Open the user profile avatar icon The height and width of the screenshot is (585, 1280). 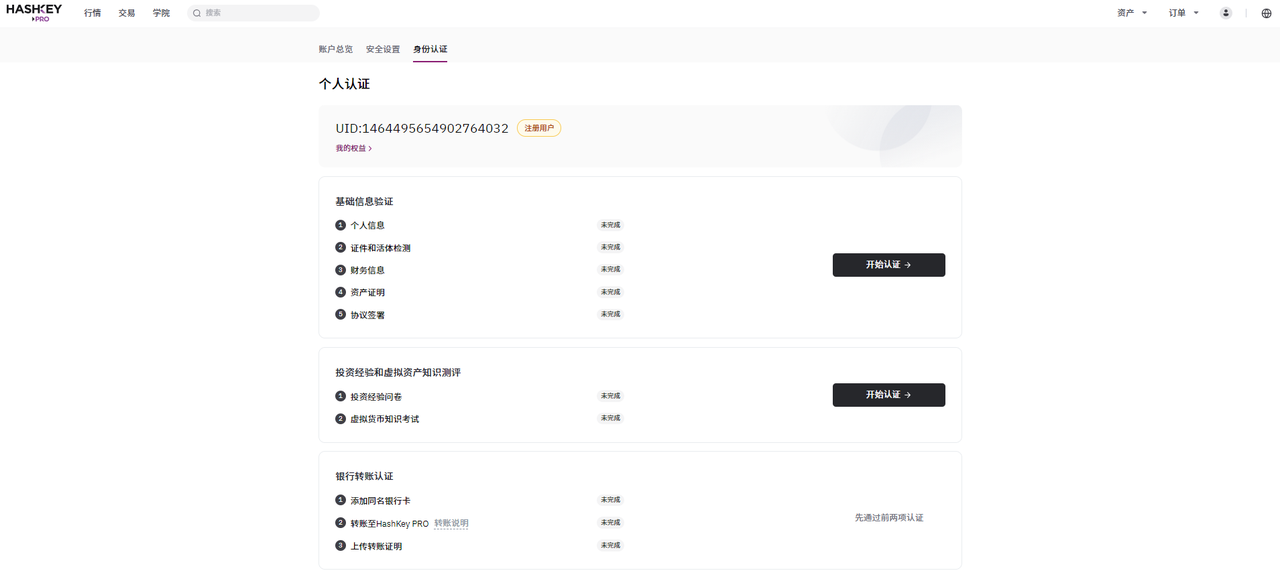pyautogui.click(x=1226, y=13)
